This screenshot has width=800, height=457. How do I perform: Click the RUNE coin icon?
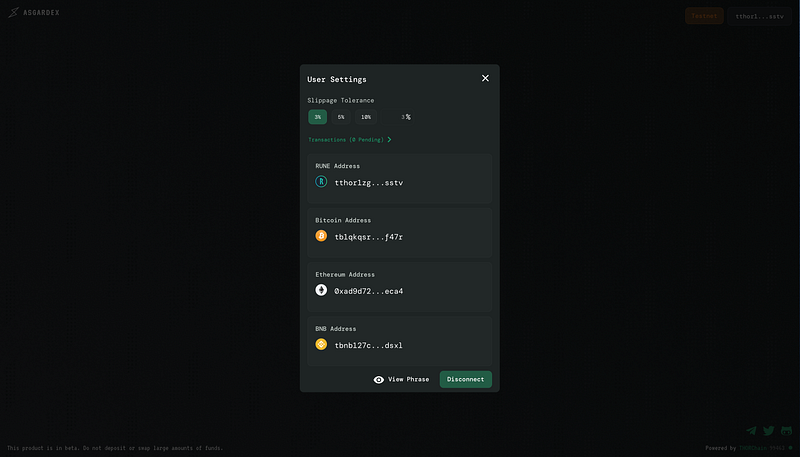[x=321, y=181]
